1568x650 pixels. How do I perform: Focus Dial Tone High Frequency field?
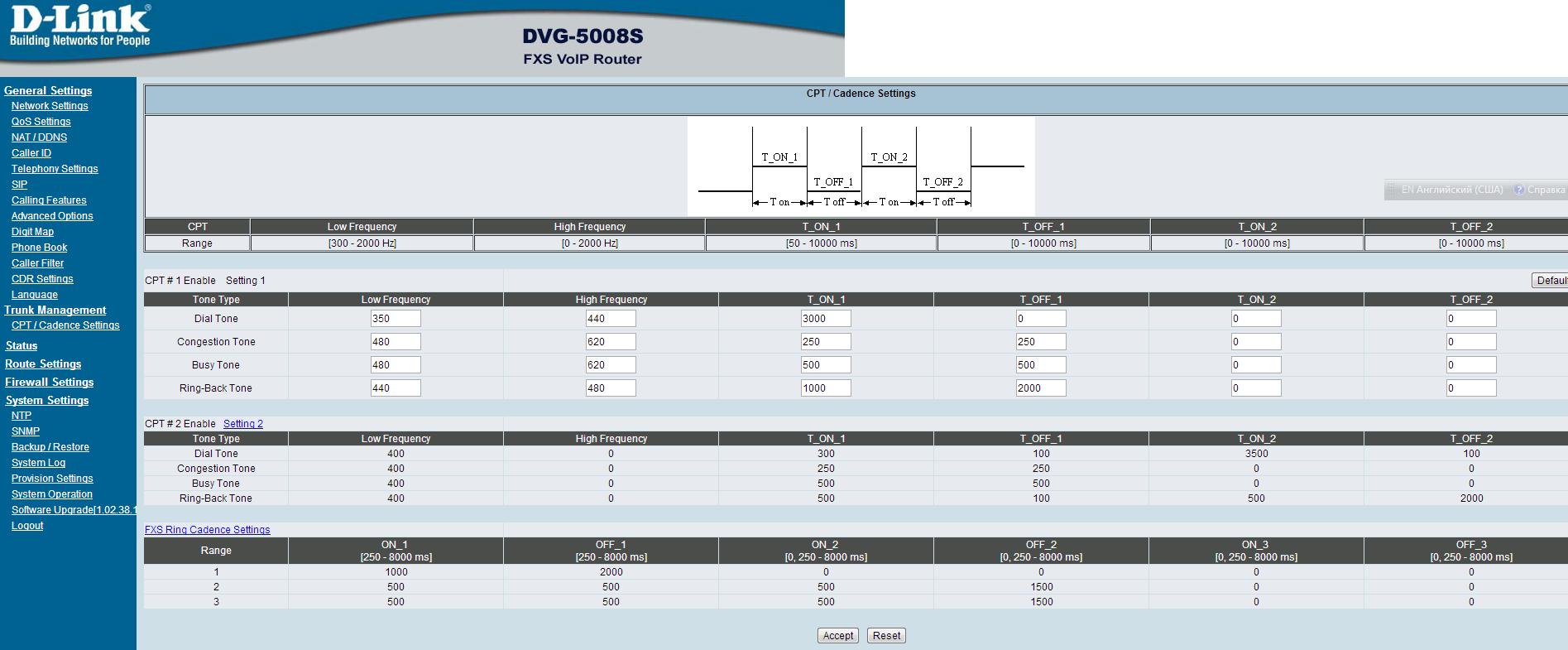(611, 319)
